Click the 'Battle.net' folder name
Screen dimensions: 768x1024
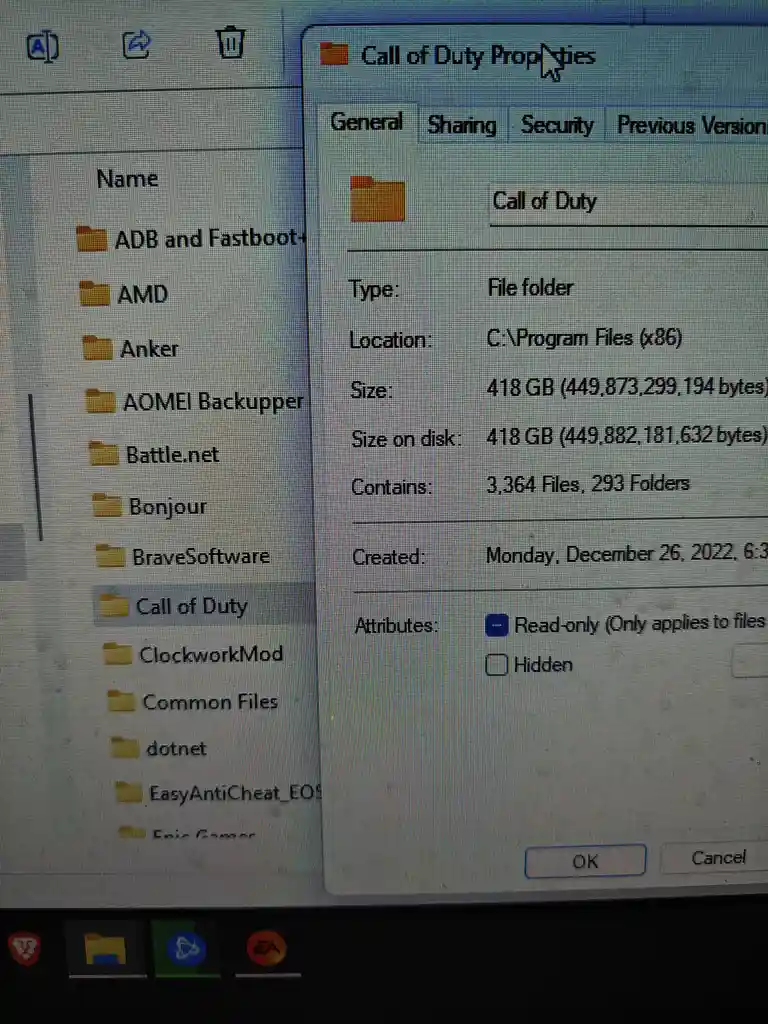(172, 454)
